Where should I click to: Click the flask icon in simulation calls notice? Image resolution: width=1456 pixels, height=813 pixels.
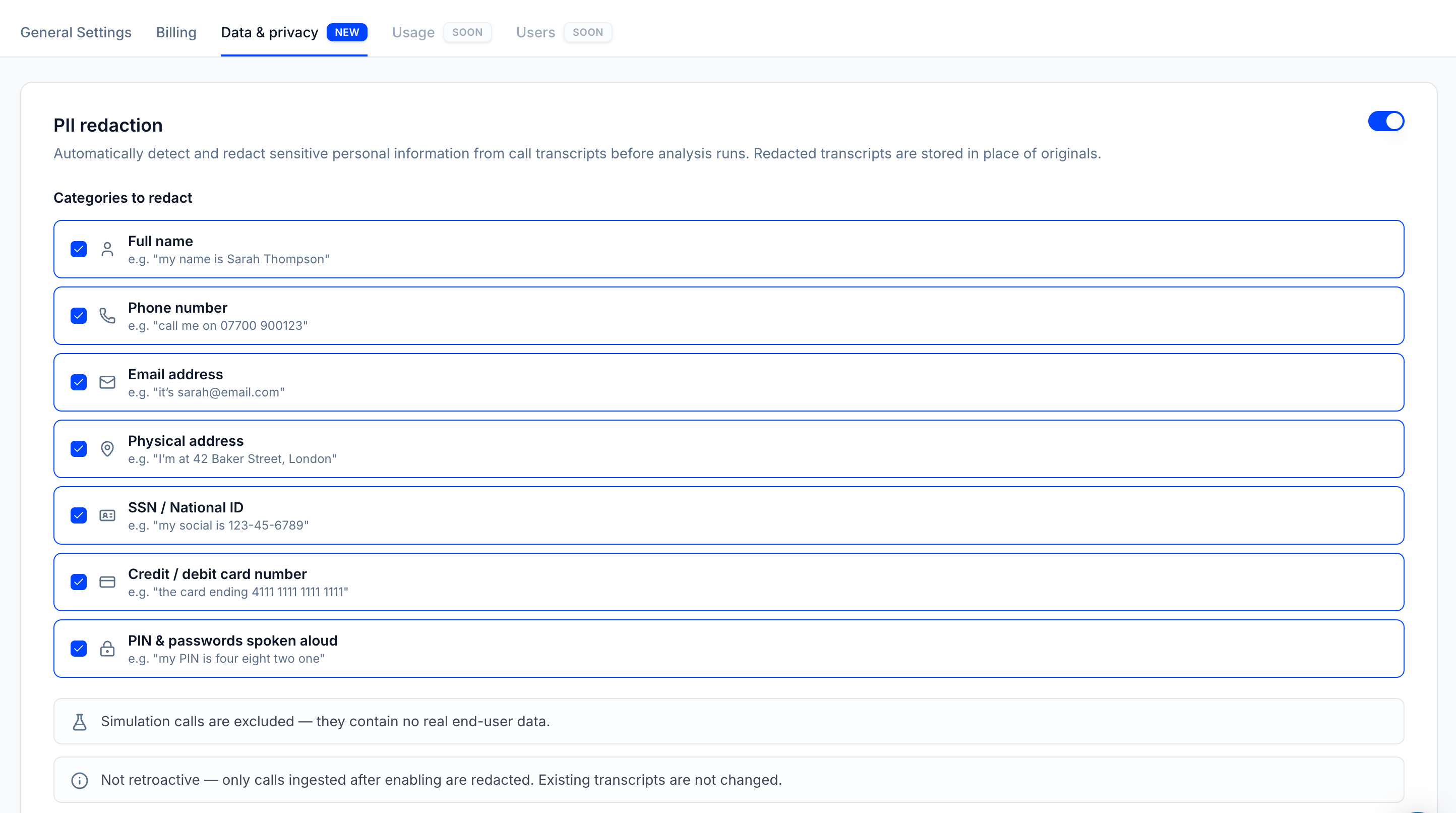[x=80, y=722]
